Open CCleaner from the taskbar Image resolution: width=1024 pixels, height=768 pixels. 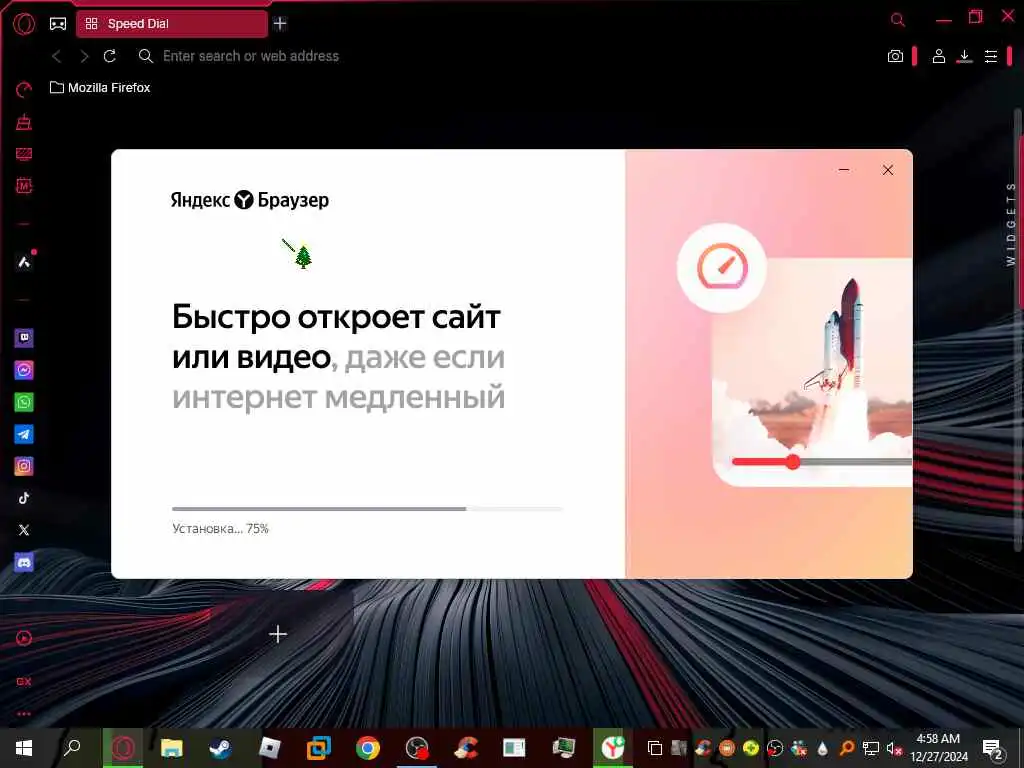click(x=466, y=748)
